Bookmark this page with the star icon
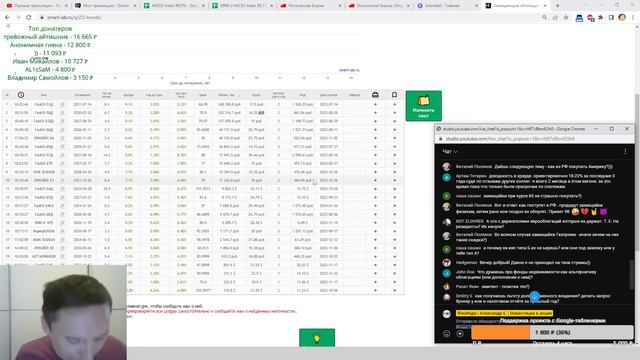 point(566,18)
